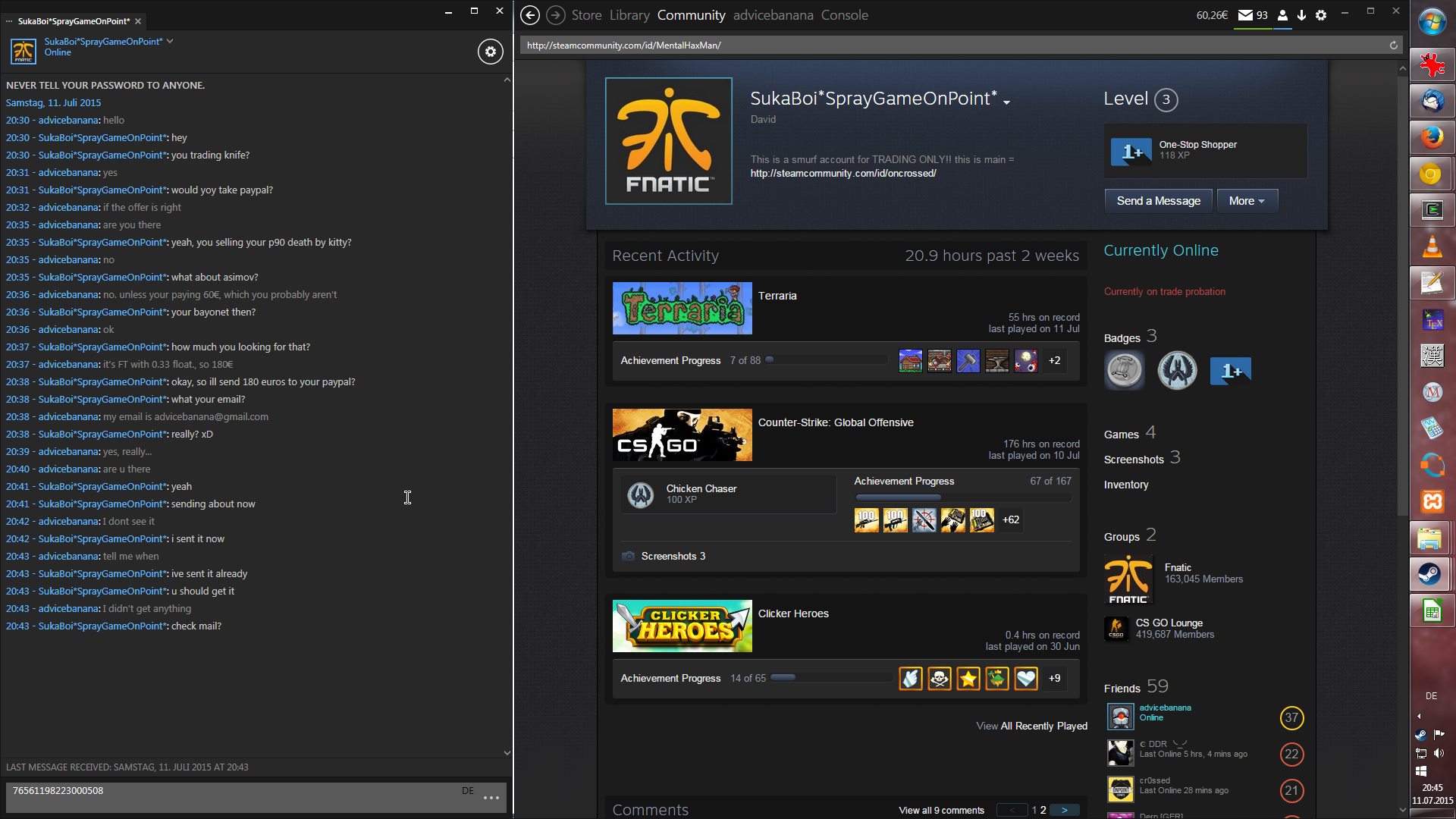Open the oncrossed main profile link
Viewport: 1456px width, 819px height.
point(843,174)
